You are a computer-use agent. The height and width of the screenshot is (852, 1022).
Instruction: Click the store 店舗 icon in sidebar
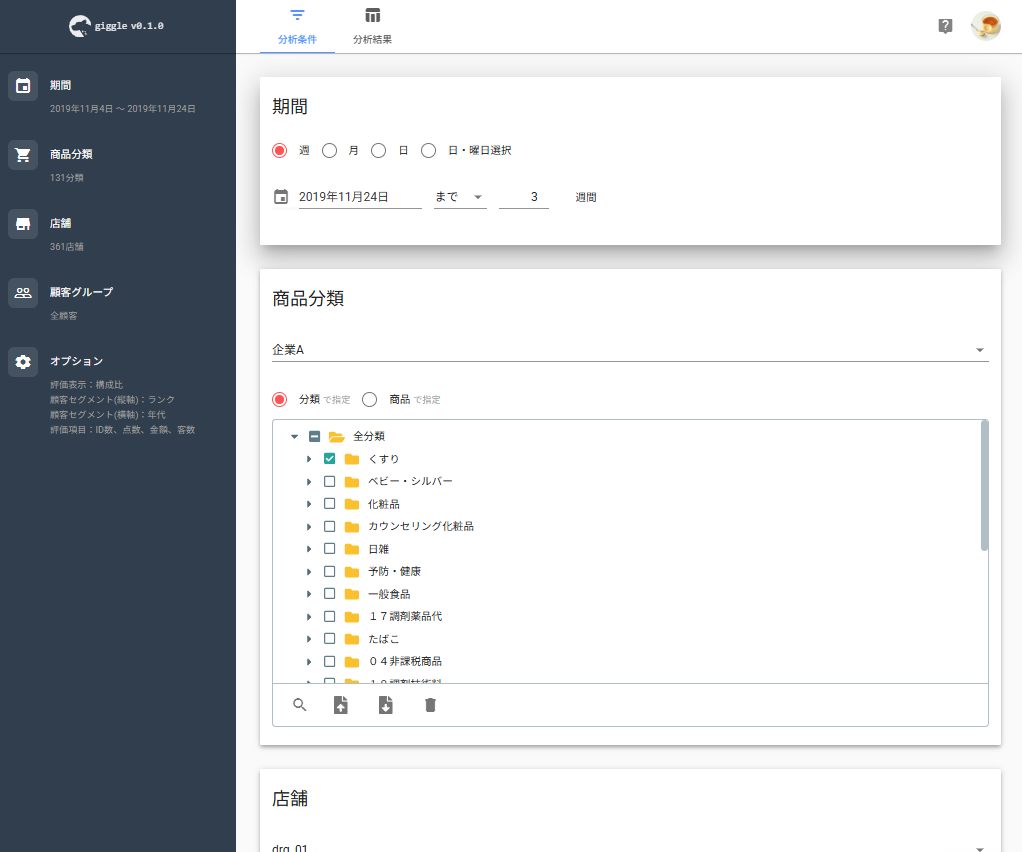pos(23,224)
